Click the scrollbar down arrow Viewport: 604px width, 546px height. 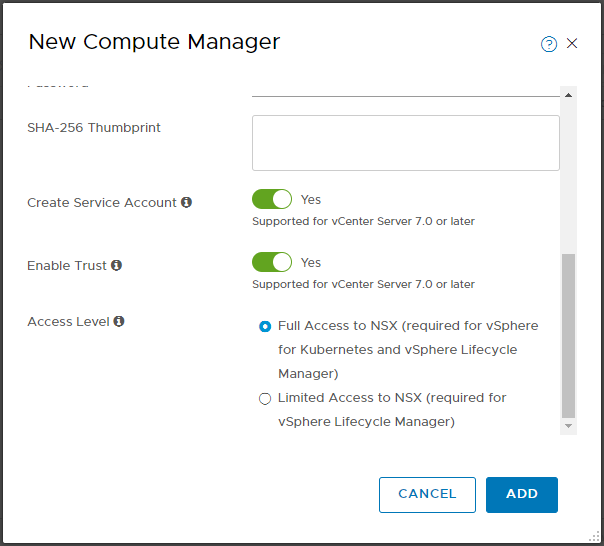(x=568, y=426)
